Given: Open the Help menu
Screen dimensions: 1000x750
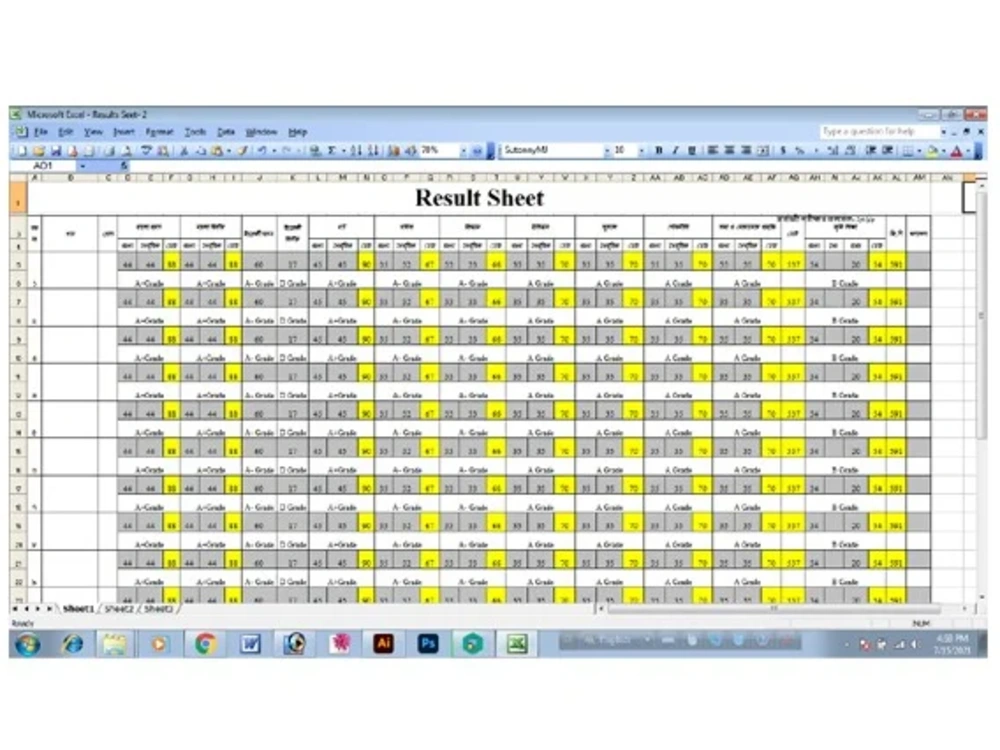Looking at the screenshot, I should click(x=297, y=132).
